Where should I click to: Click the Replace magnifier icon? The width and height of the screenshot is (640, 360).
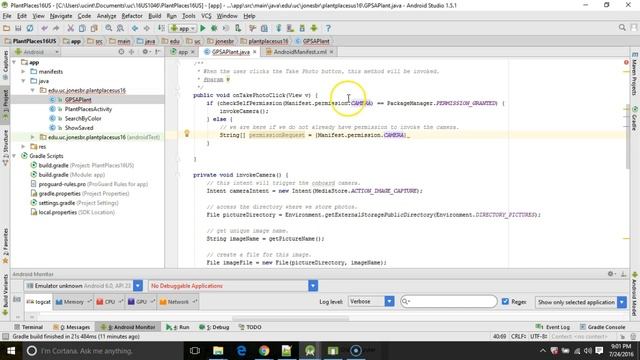(x=120, y=28)
